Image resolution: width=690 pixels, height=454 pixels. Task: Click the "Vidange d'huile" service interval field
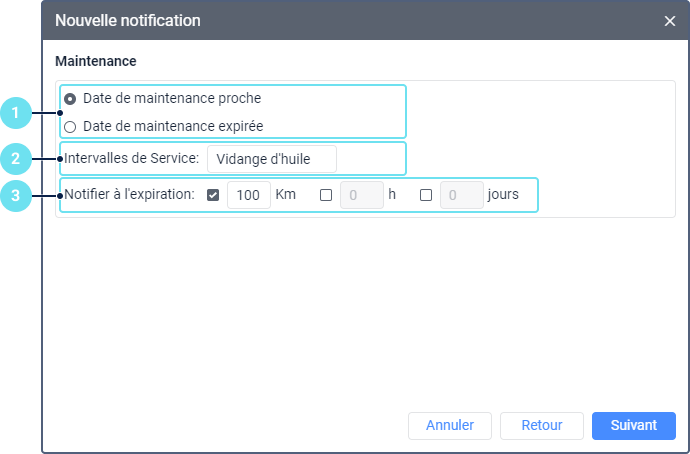272,159
